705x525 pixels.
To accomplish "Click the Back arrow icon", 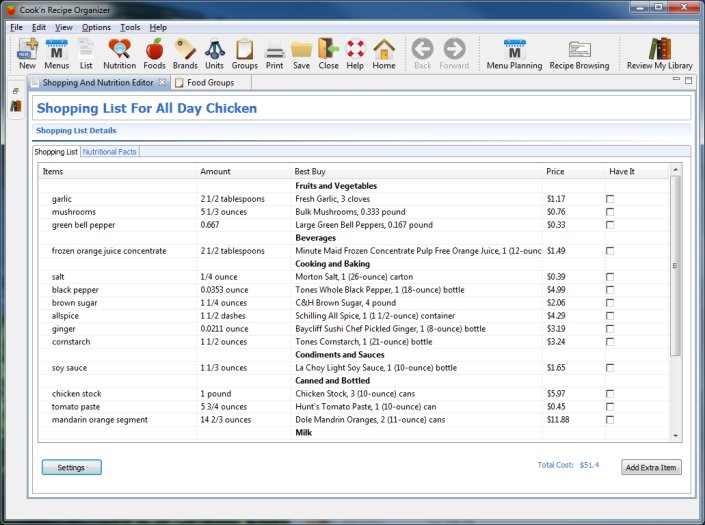I will [423, 53].
